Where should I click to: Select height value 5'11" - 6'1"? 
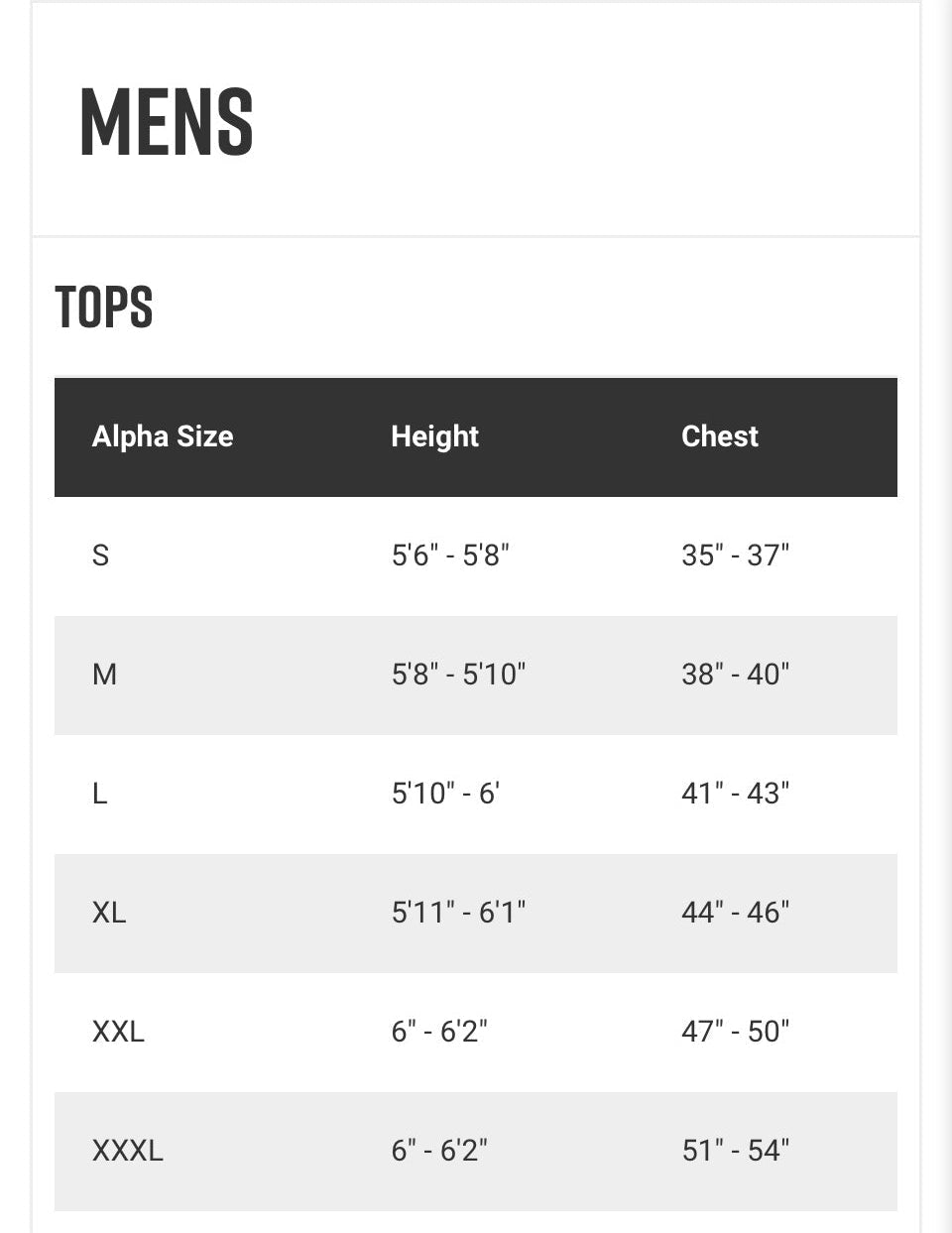(458, 913)
